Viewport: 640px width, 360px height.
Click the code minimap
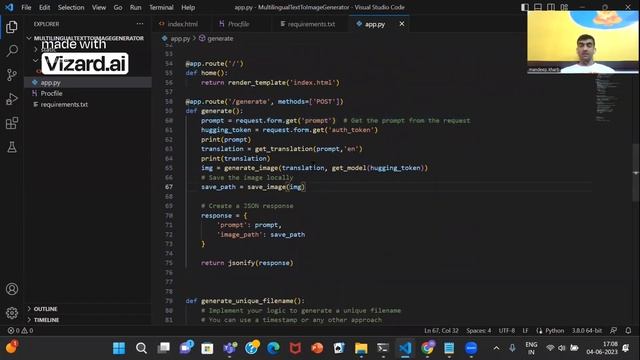point(611,98)
